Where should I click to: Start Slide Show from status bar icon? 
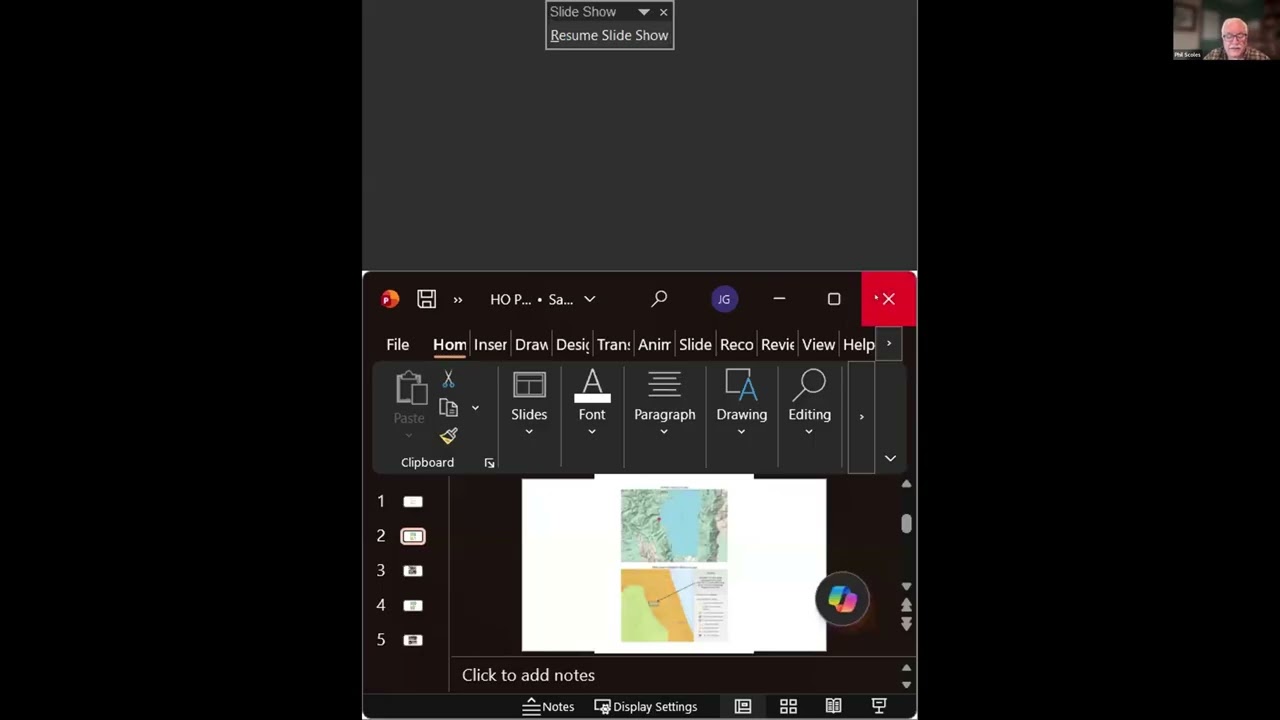click(879, 706)
